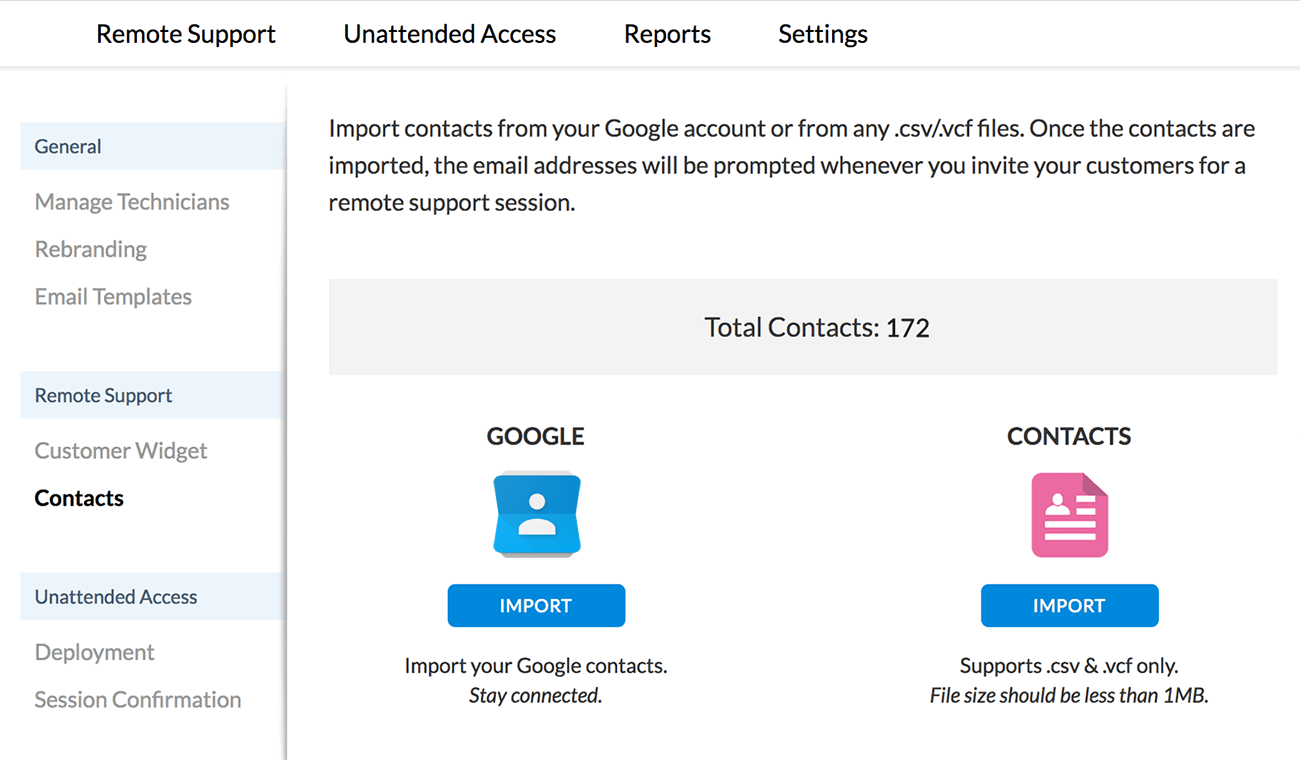Click the General section header in sidebar
The width and height of the screenshot is (1300, 760).
(x=68, y=146)
